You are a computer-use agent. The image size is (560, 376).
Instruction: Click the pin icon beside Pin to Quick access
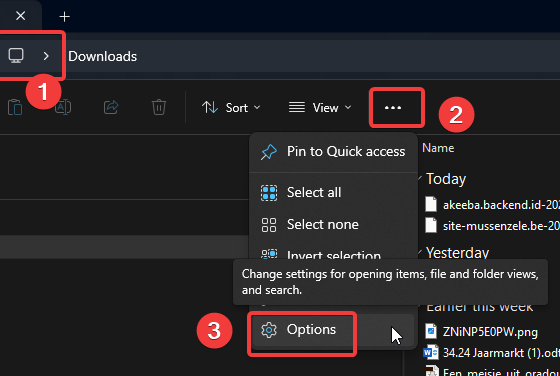coord(269,152)
